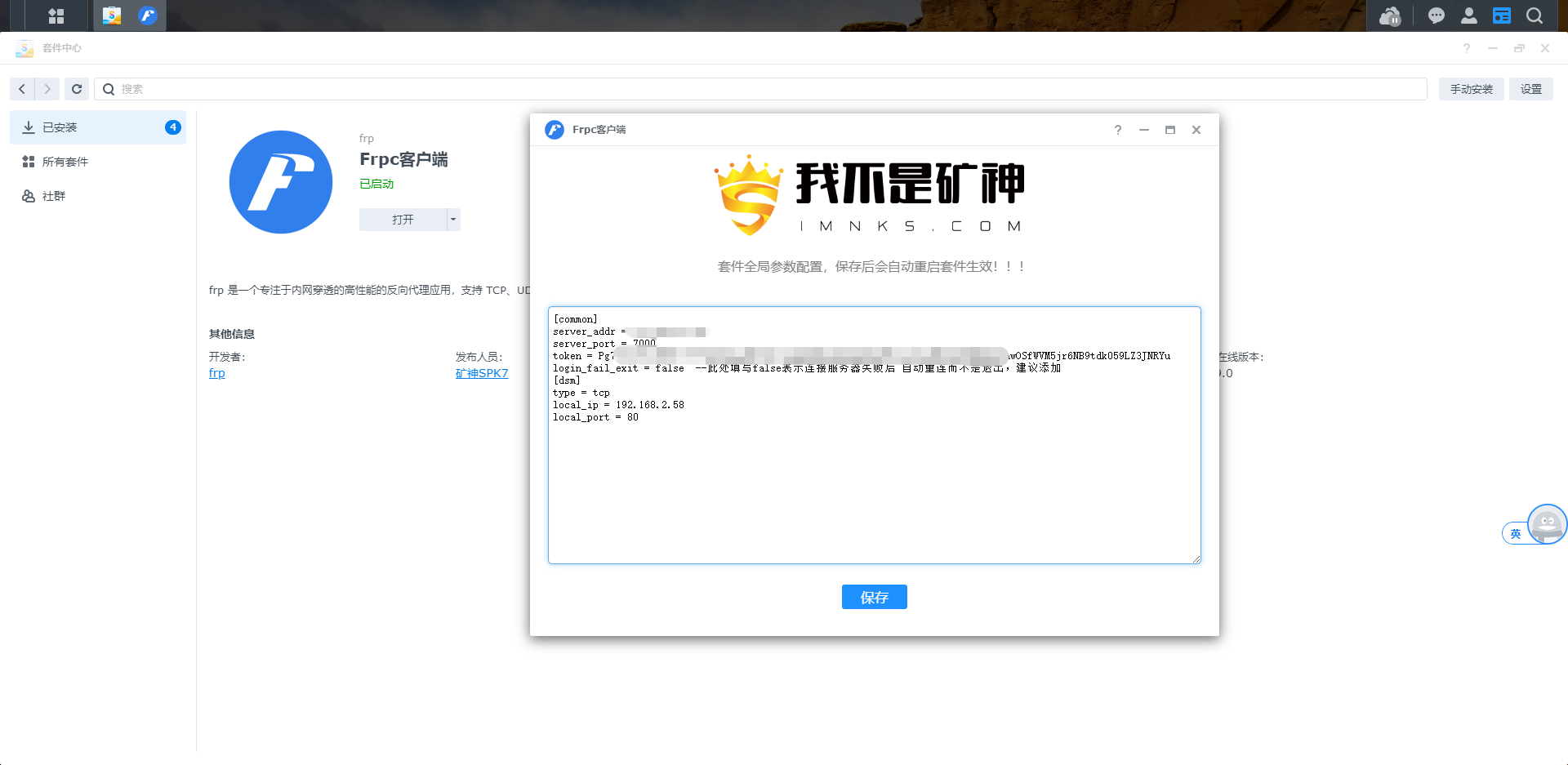Click the back navigation arrow
Viewport: 1568px width, 765px height.
[21, 89]
